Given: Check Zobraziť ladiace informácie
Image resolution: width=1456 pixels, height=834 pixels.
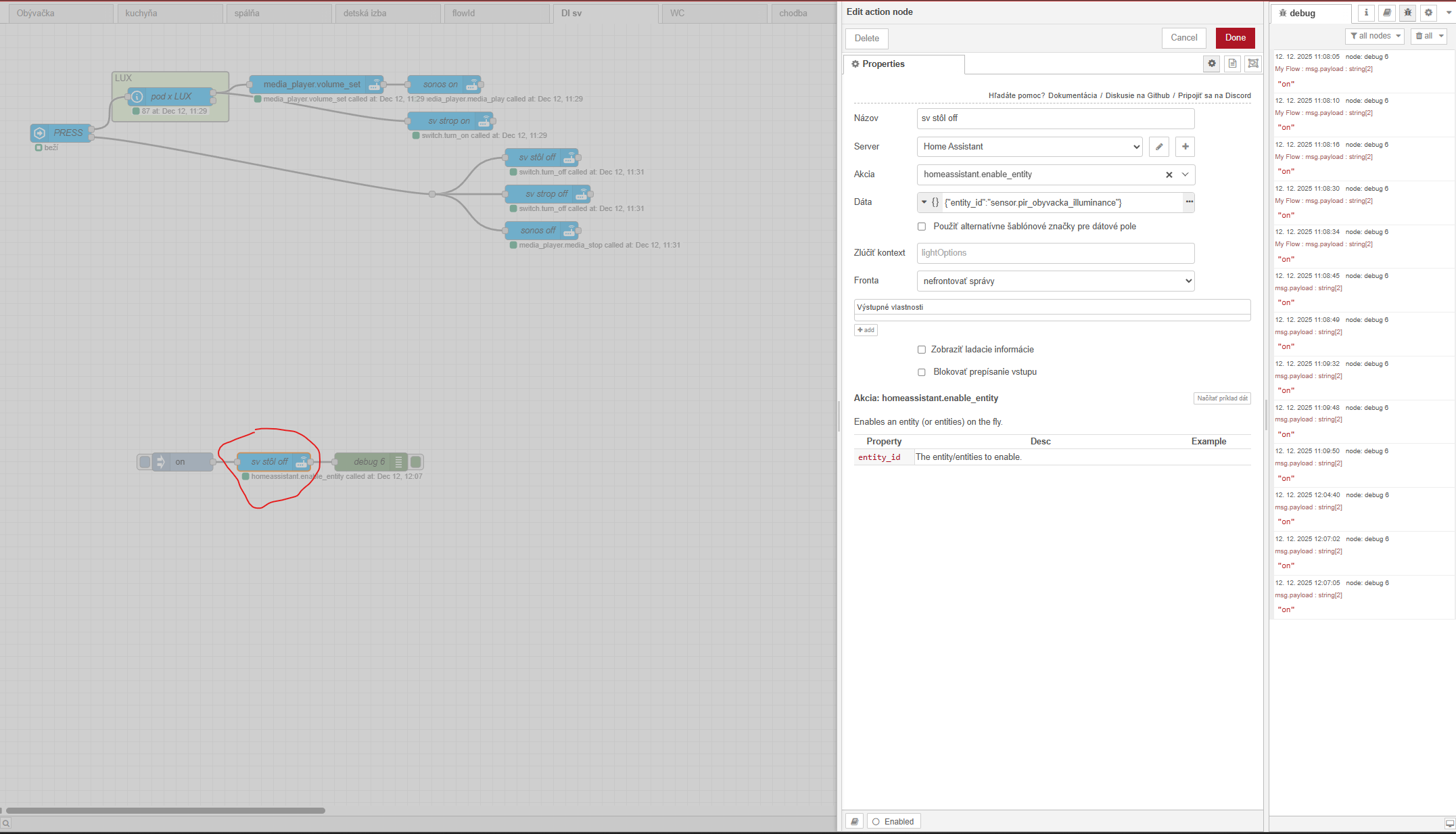Looking at the screenshot, I should pyautogui.click(x=922, y=350).
